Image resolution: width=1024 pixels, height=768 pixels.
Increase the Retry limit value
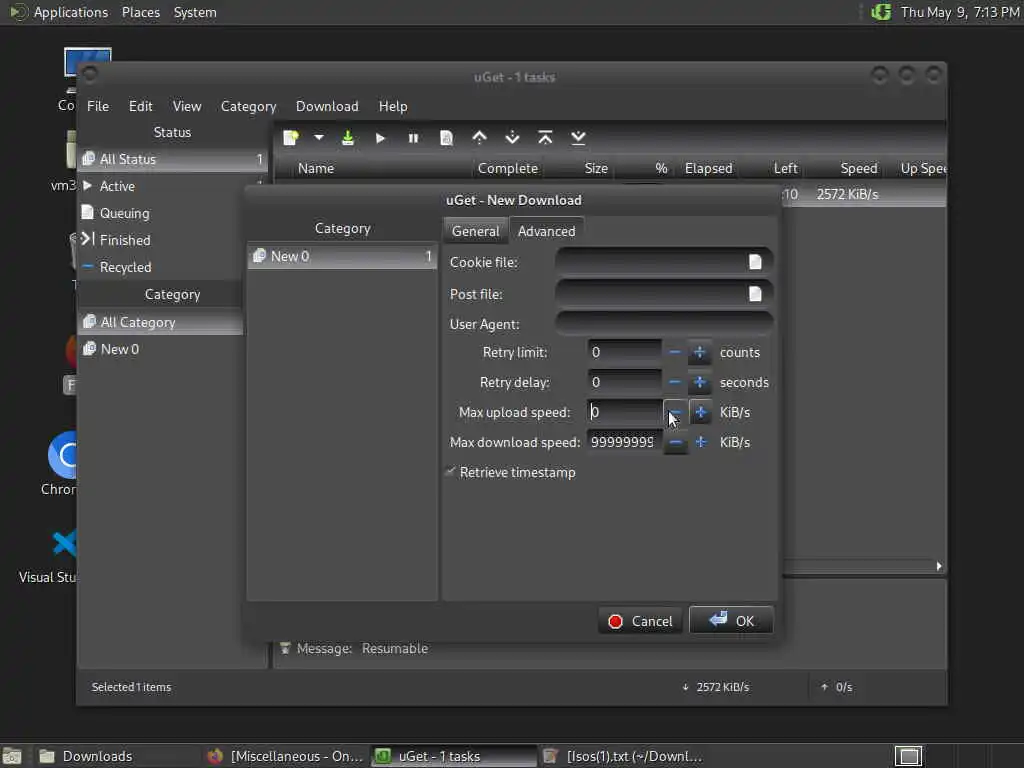tap(699, 352)
